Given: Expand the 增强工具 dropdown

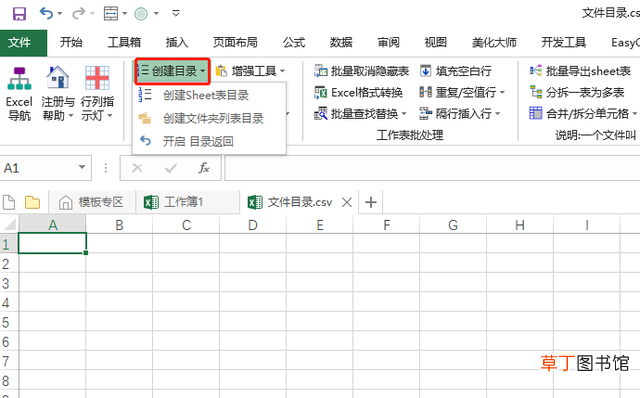Looking at the screenshot, I should tap(250, 71).
